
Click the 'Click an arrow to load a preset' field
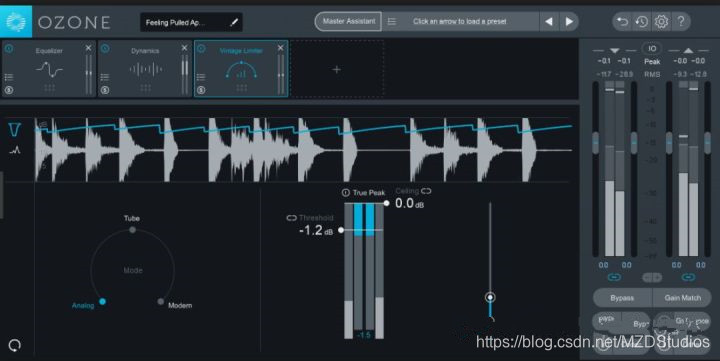(x=460, y=22)
